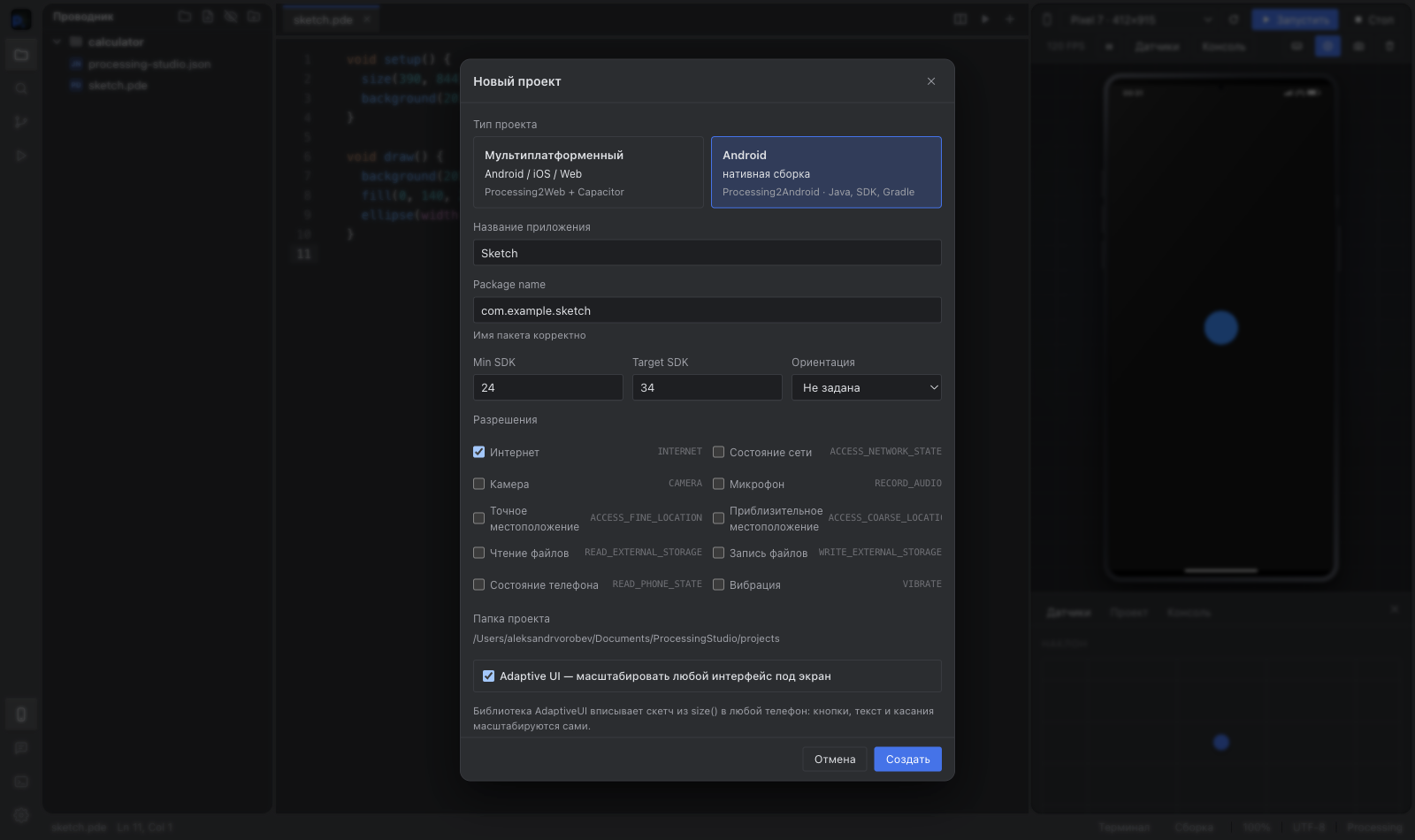
Task: Select processing-studio.json in file tree
Action: click(149, 65)
